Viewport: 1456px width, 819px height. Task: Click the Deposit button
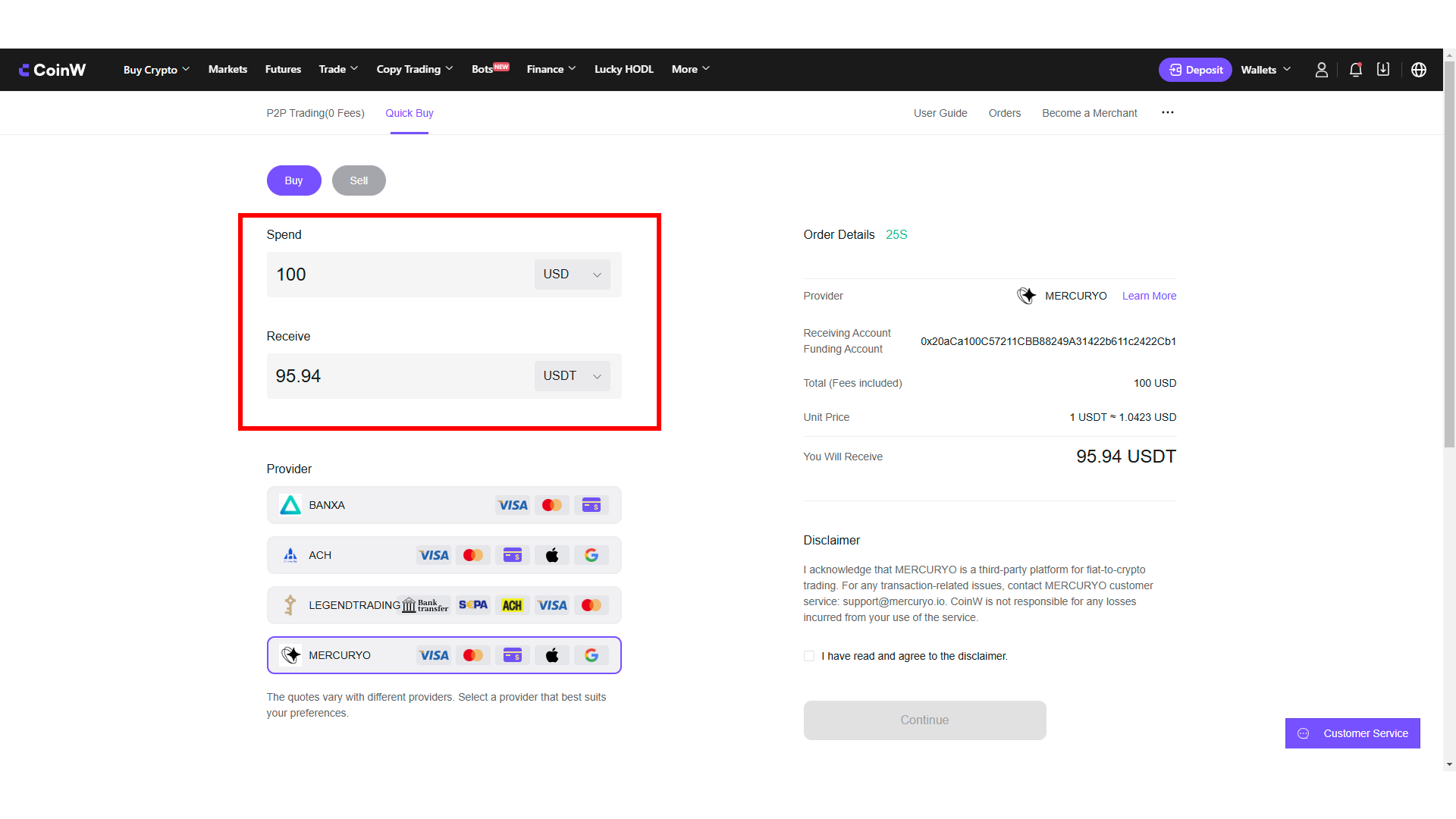click(x=1195, y=70)
